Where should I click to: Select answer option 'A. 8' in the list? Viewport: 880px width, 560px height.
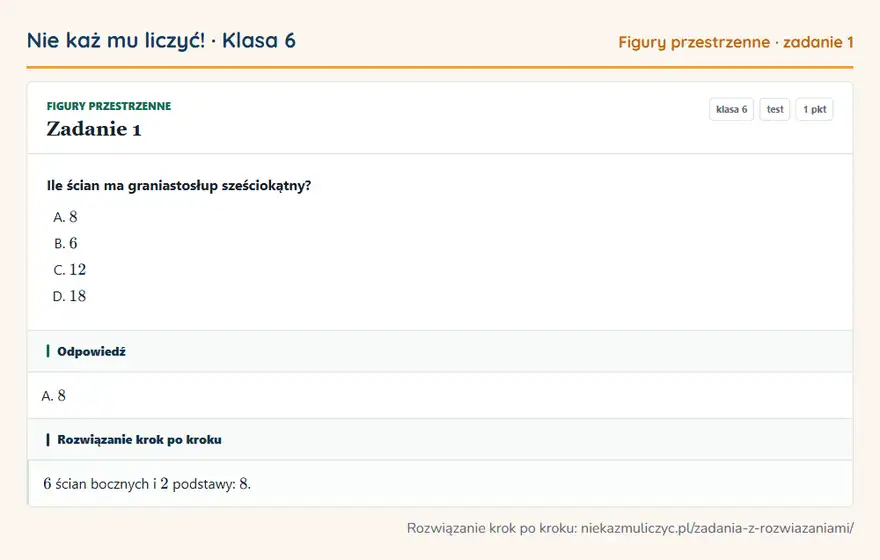click(x=65, y=217)
